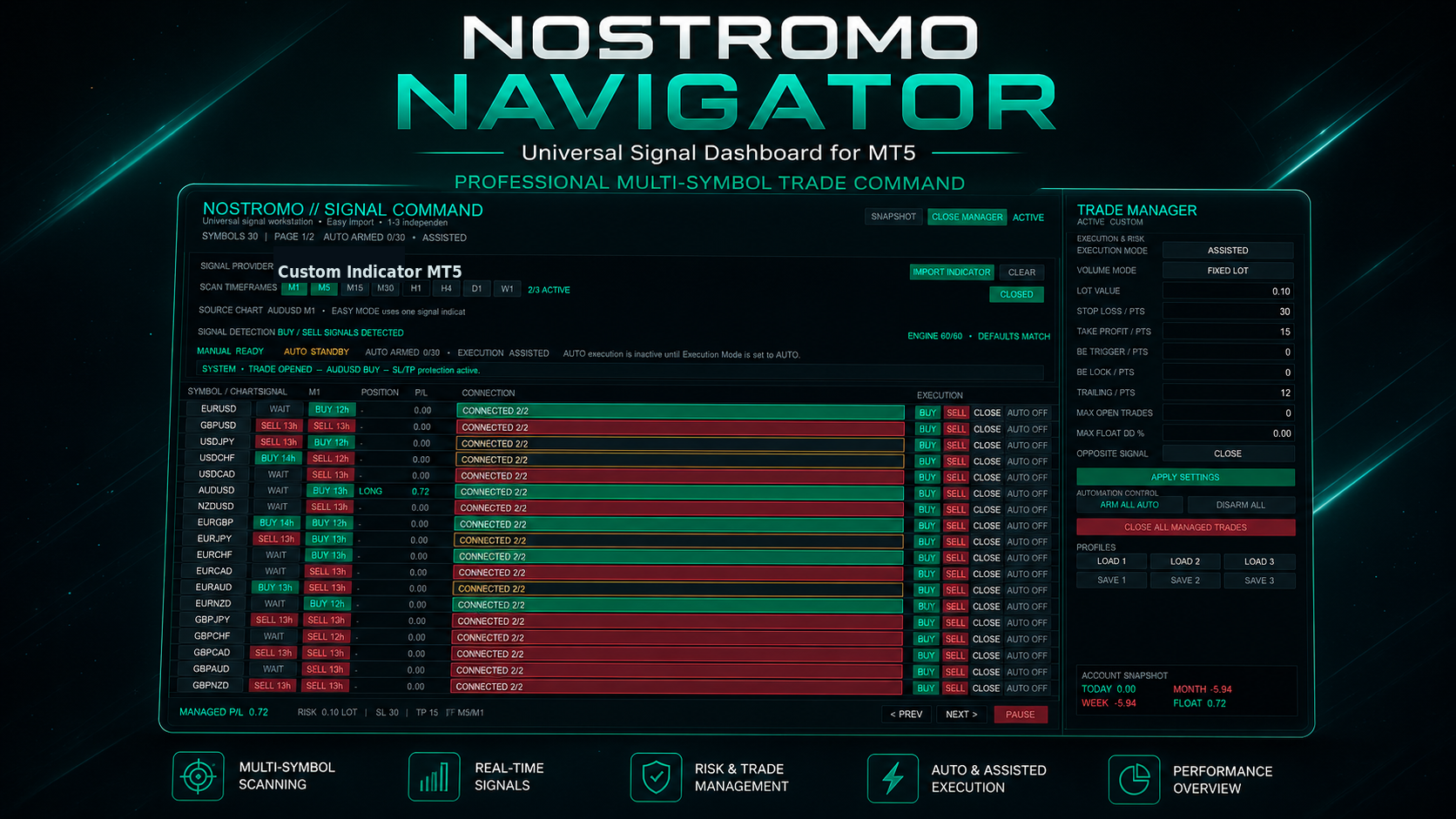Click the LONG position in AUDUSD row
This screenshot has width=1456, height=819.
point(371,491)
